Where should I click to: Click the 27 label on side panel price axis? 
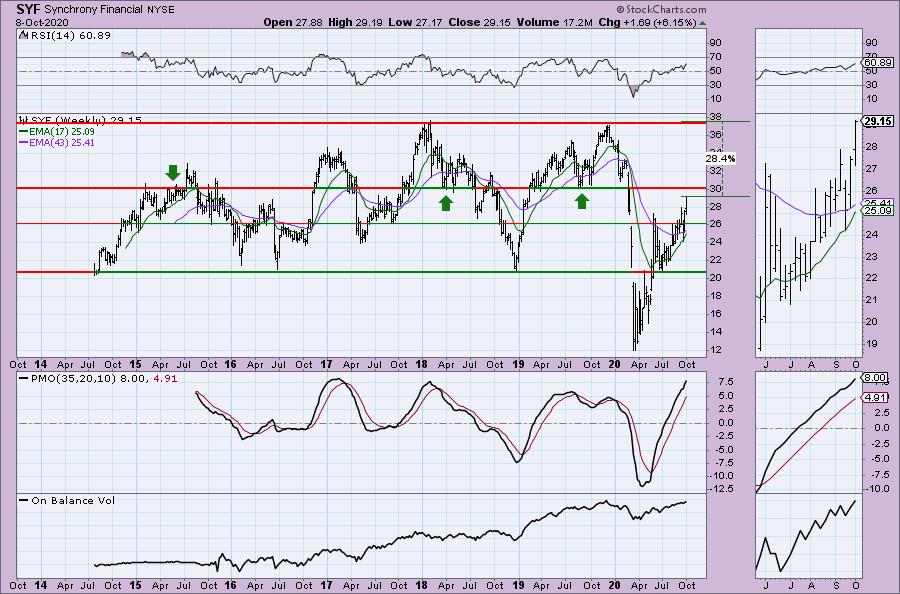[872, 169]
